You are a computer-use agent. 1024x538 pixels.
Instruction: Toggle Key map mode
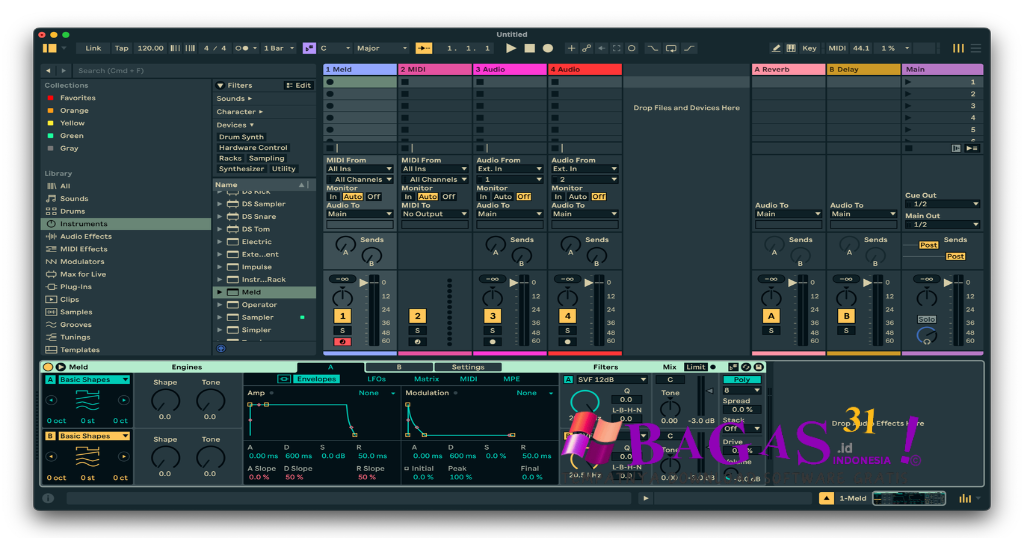(x=809, y=48)
